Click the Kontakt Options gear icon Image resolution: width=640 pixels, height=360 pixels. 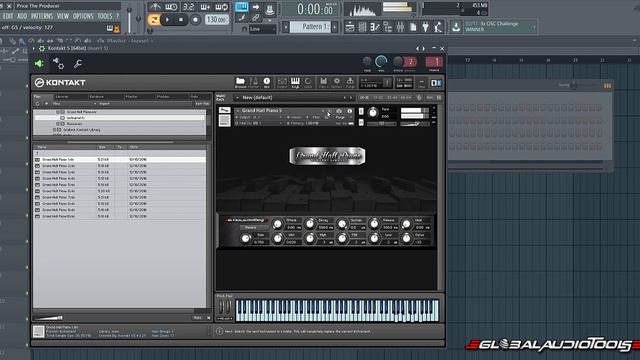click(337, 82)
